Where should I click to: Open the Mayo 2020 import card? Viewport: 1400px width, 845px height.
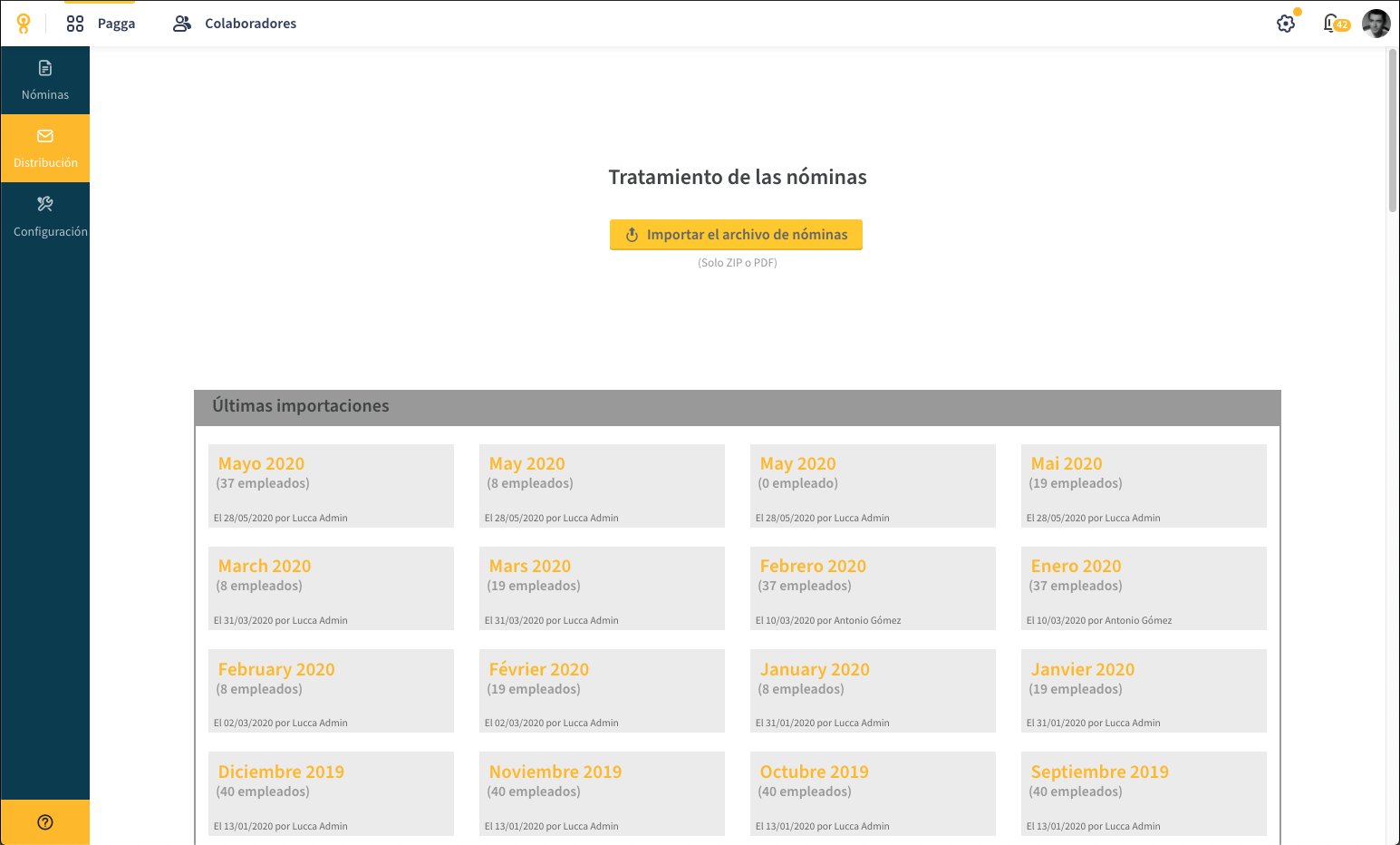click(331, 486)
